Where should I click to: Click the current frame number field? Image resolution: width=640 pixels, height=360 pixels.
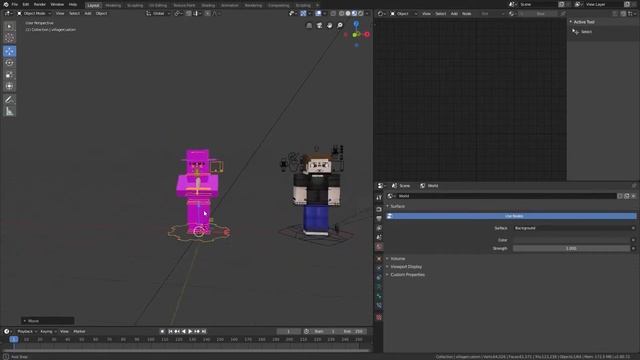click(x=289, y=331)
